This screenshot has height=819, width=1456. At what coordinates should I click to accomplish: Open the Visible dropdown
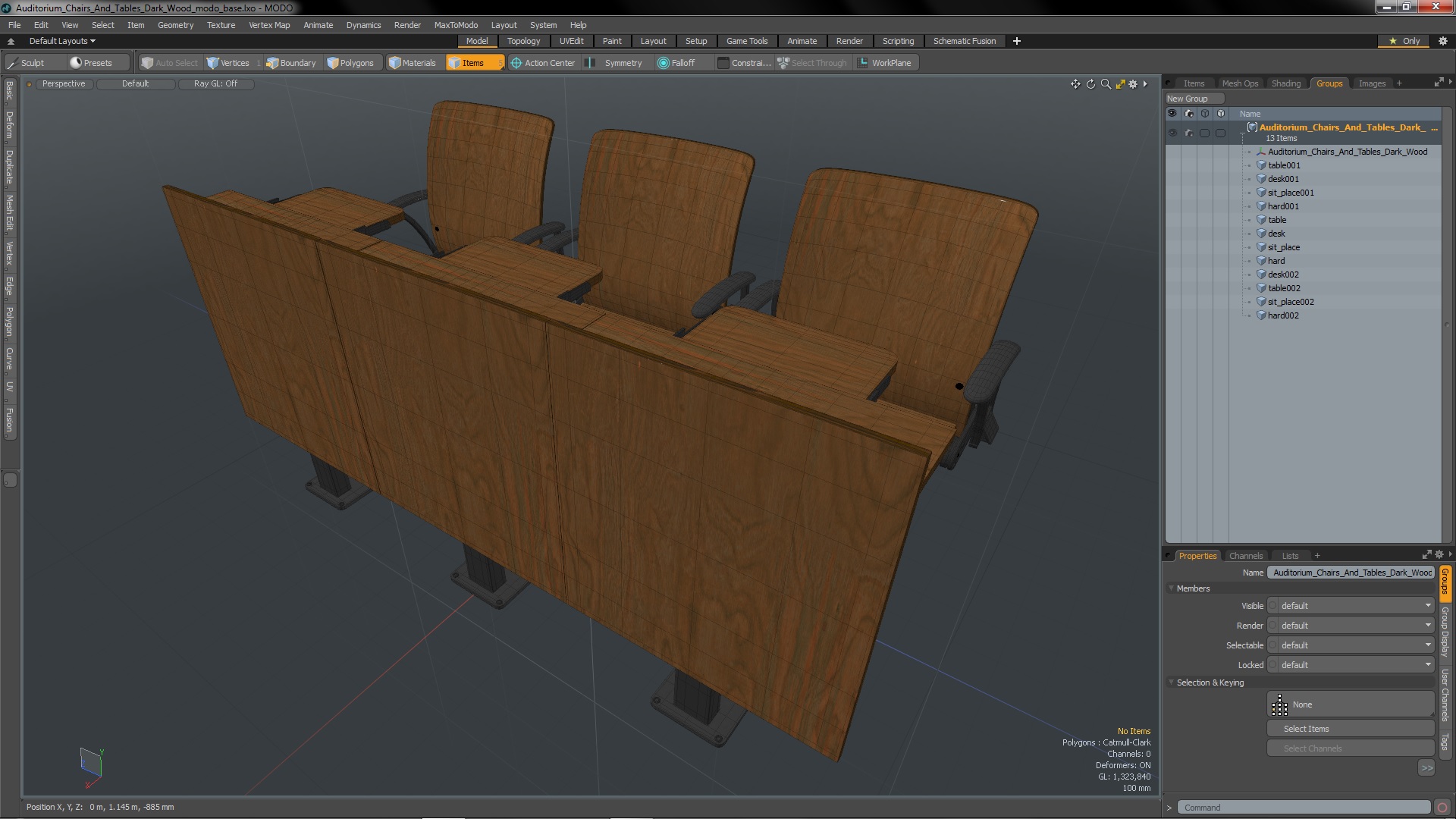[x=1351, y=606]
